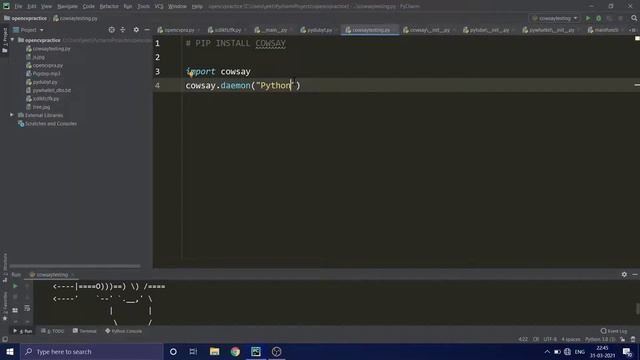
Task: Switch to the pywhatkit\__init__.py editor tab
Action: [x=551, y=30]
